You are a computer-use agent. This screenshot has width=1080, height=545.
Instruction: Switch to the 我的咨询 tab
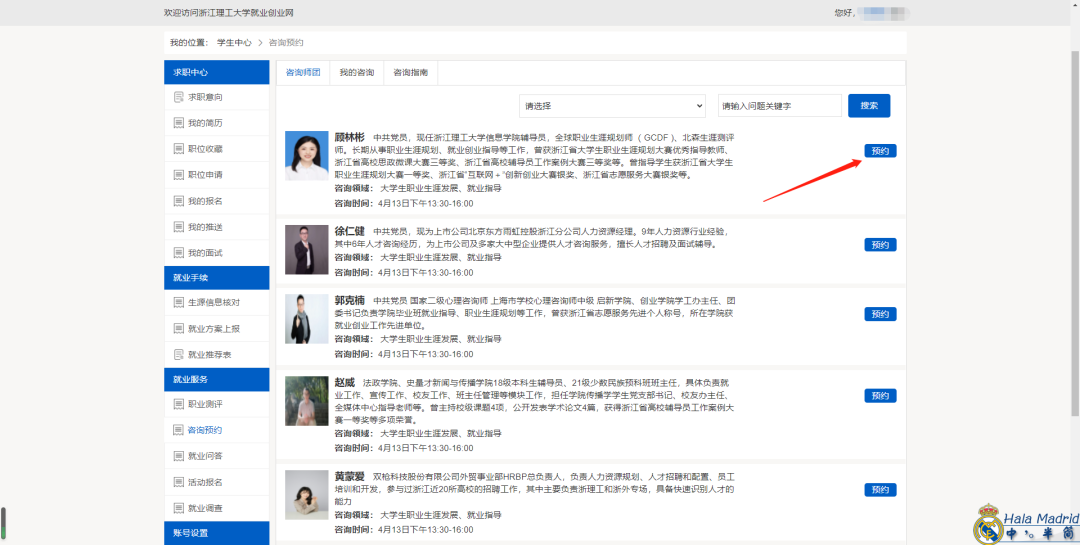point(356,73)
